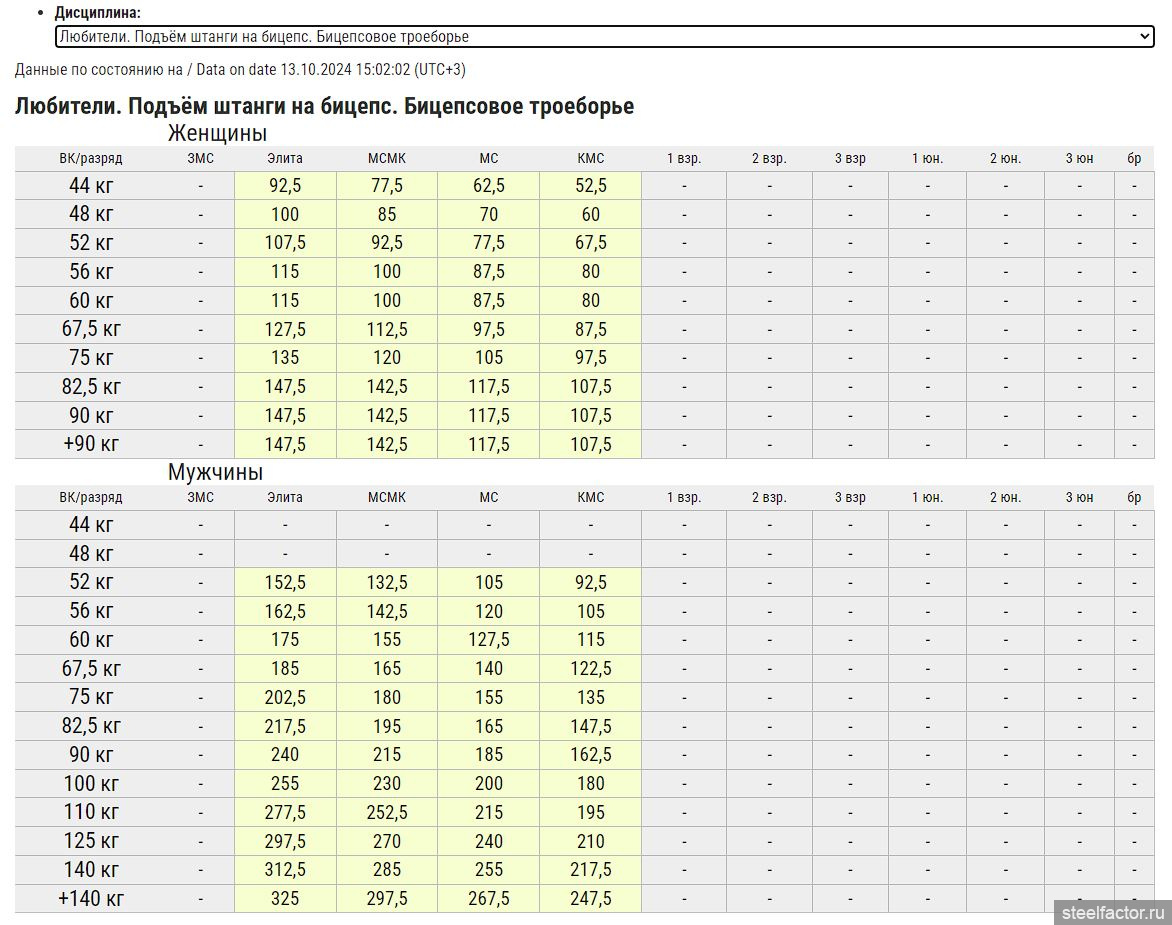Click the 1 взр. header in women's table

[x=684, y=158]
